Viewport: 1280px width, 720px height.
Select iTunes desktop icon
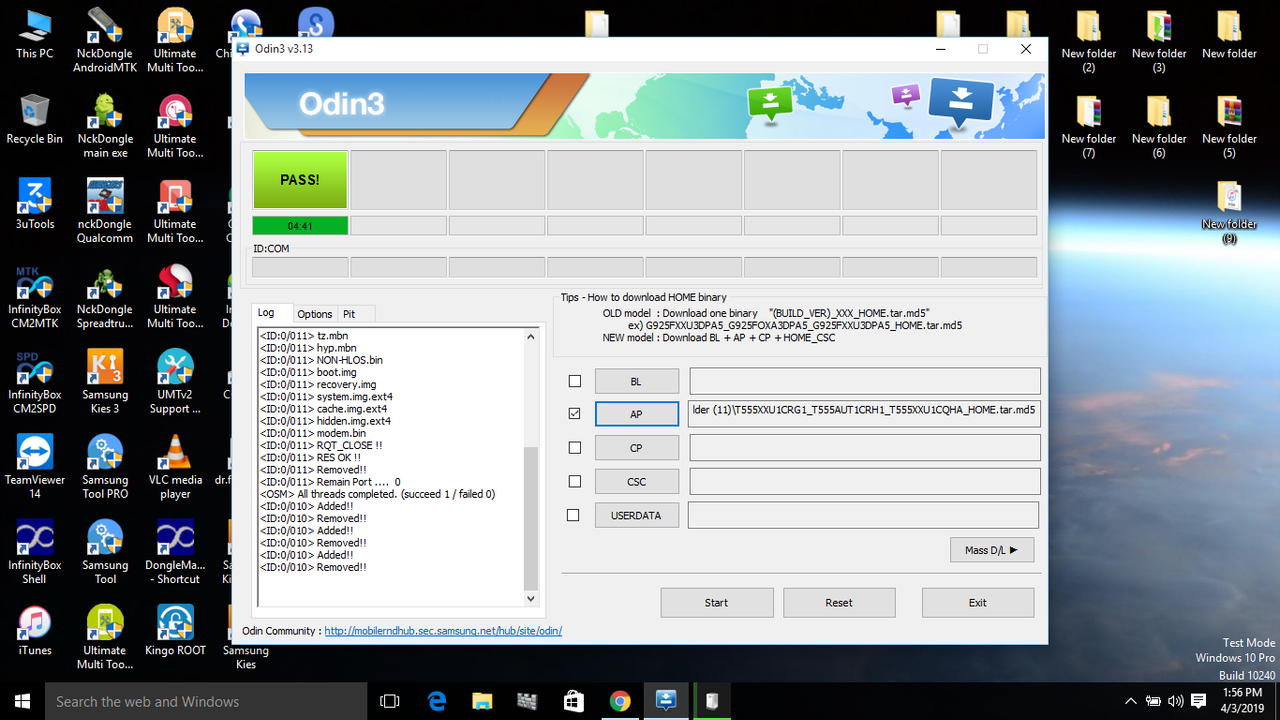pyautogui.click(x=34, y=630)
